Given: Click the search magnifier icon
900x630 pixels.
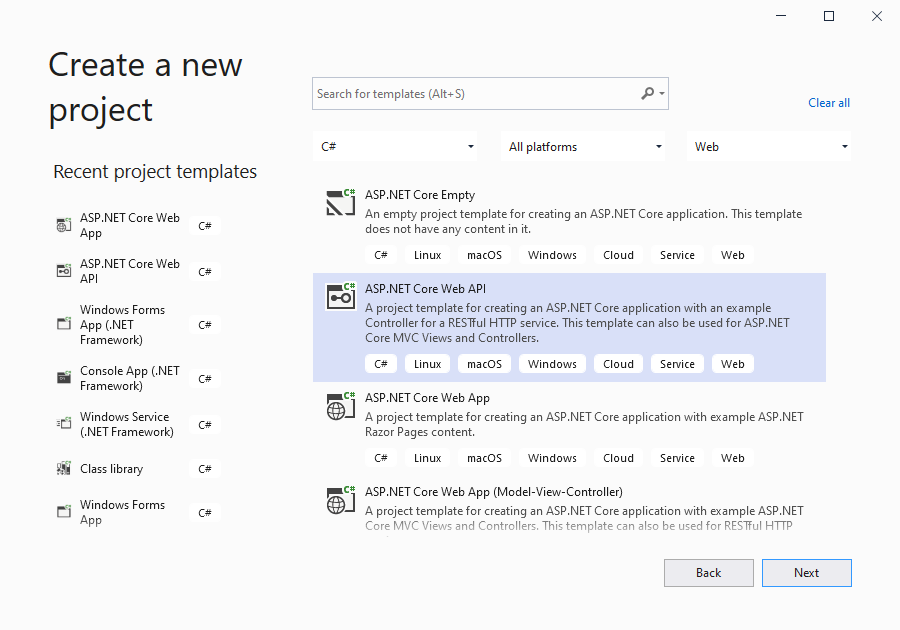Looking at the screenshot, I should (x=647, y=93).
